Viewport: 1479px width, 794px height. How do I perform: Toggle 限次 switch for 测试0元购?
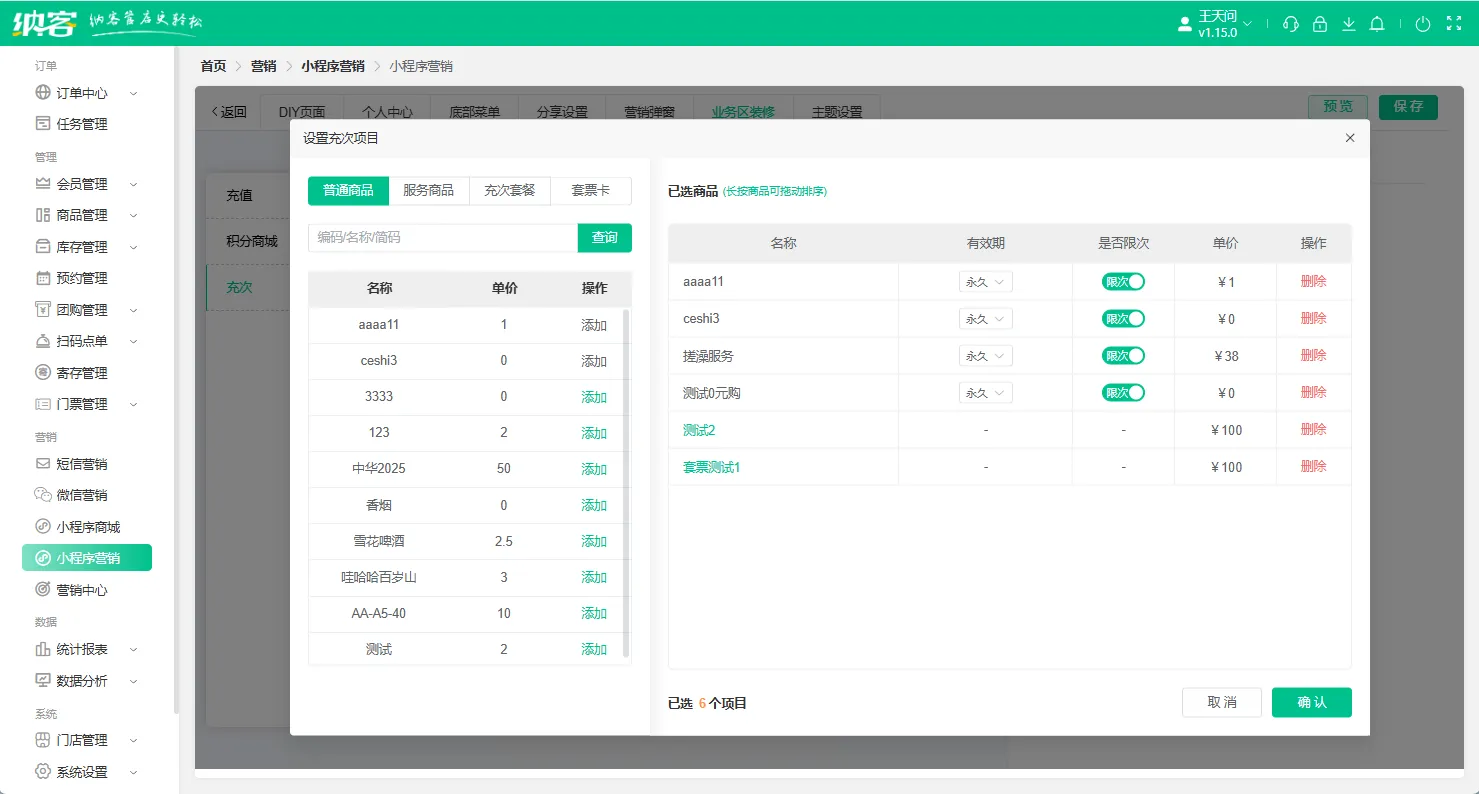pyautogui.click(x=1123, y=392)
